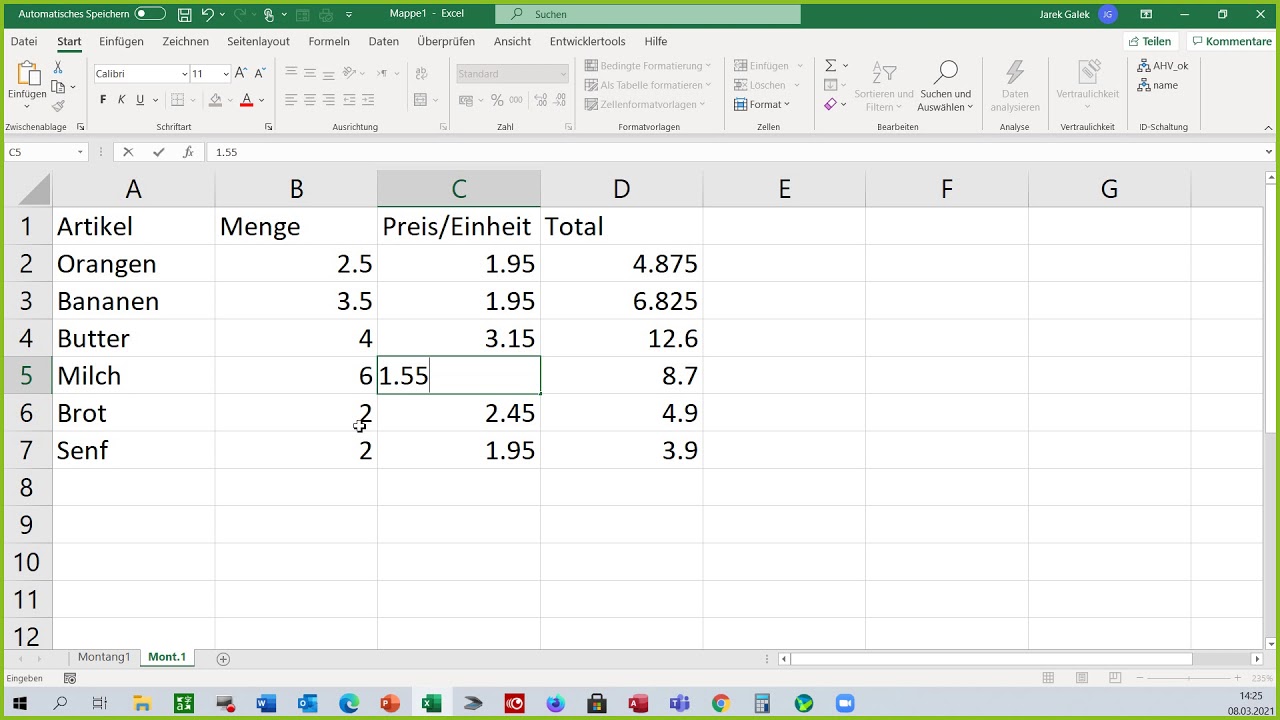1280x720 pixels.
Task: Click the percent style icon
Action: click(497, 100)
